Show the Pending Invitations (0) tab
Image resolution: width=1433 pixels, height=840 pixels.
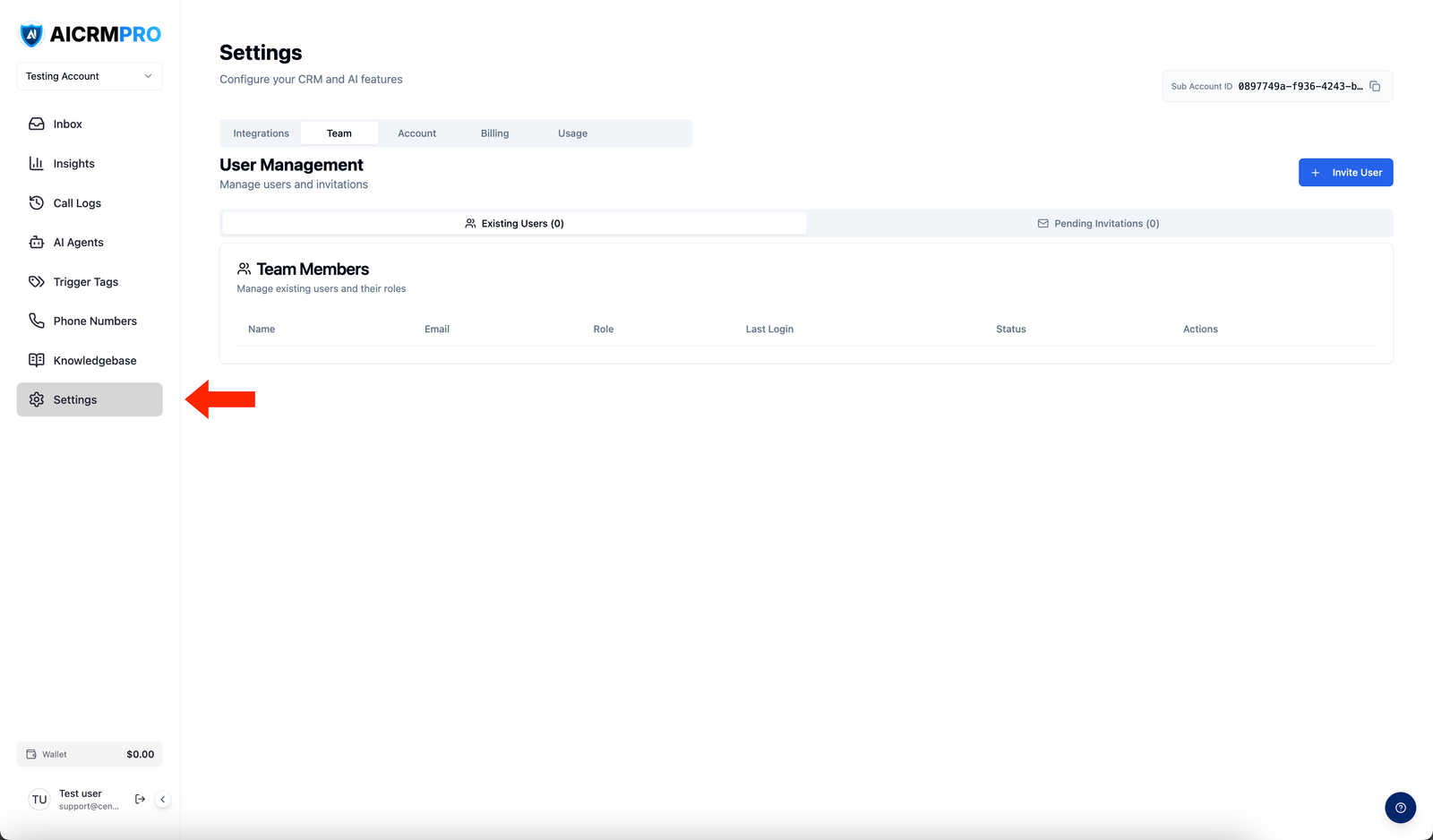click(1099, 224)
